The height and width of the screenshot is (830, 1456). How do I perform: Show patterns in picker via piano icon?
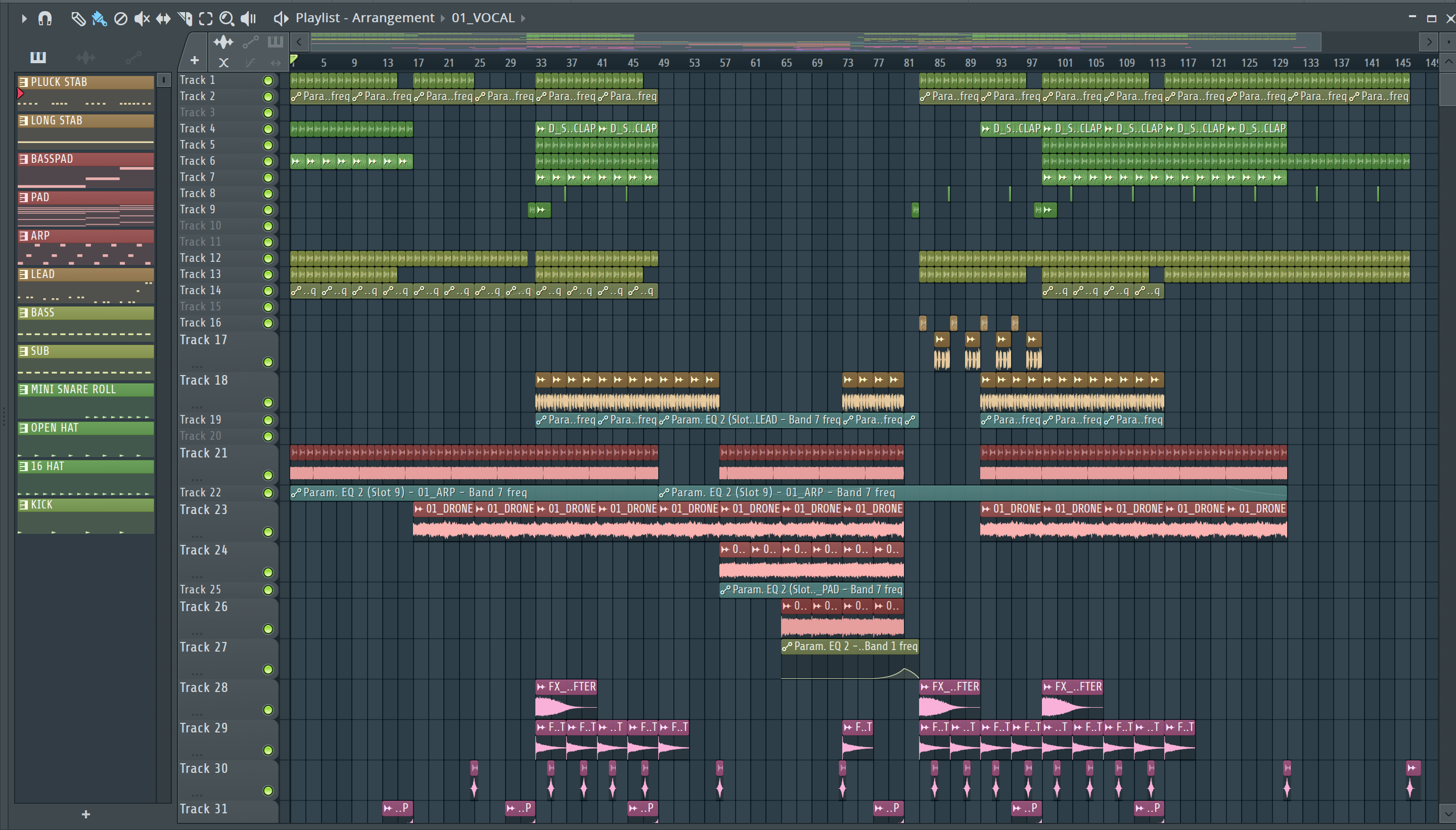(37, 57)
